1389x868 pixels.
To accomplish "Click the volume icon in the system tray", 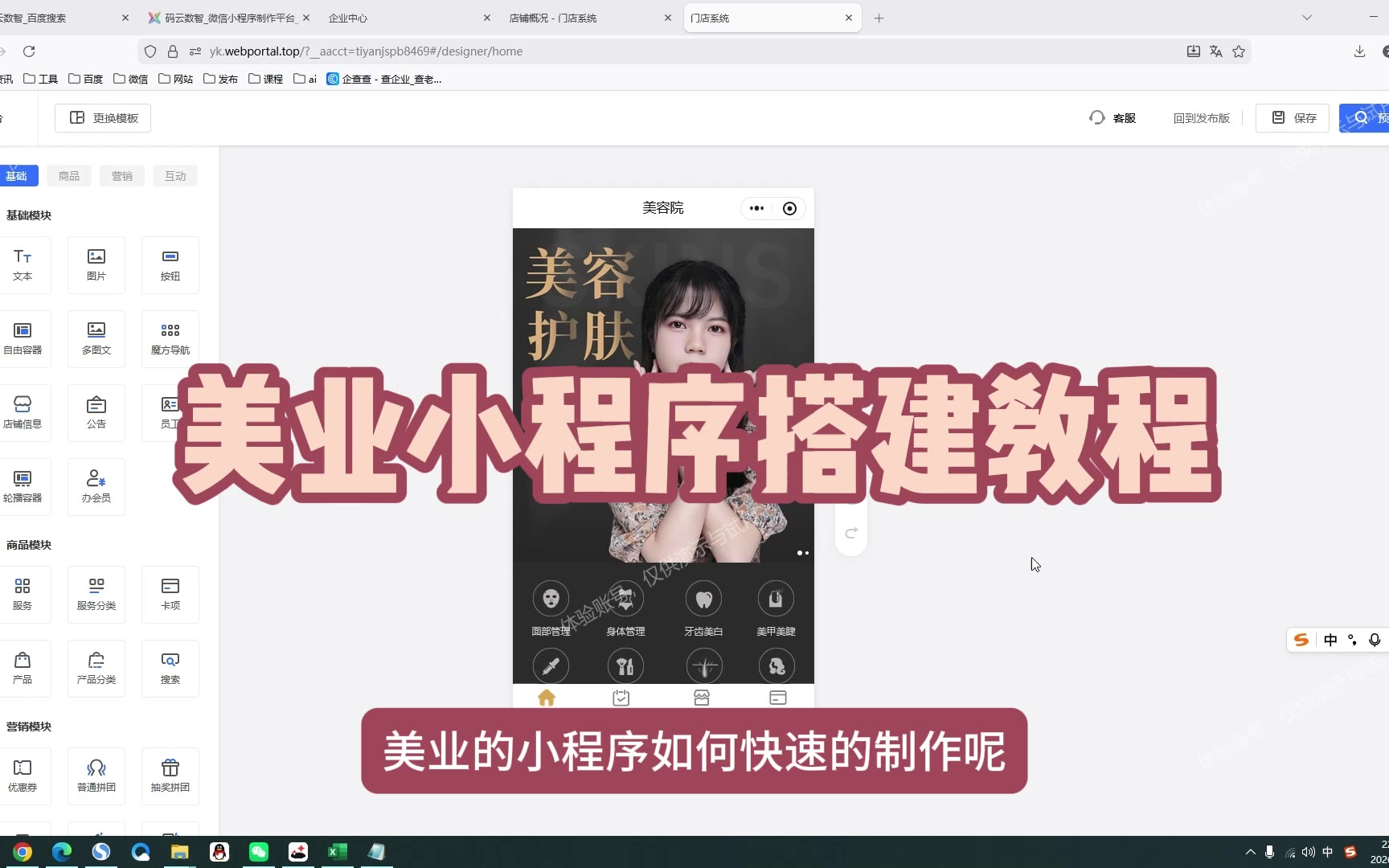I will pos(1308,852).
